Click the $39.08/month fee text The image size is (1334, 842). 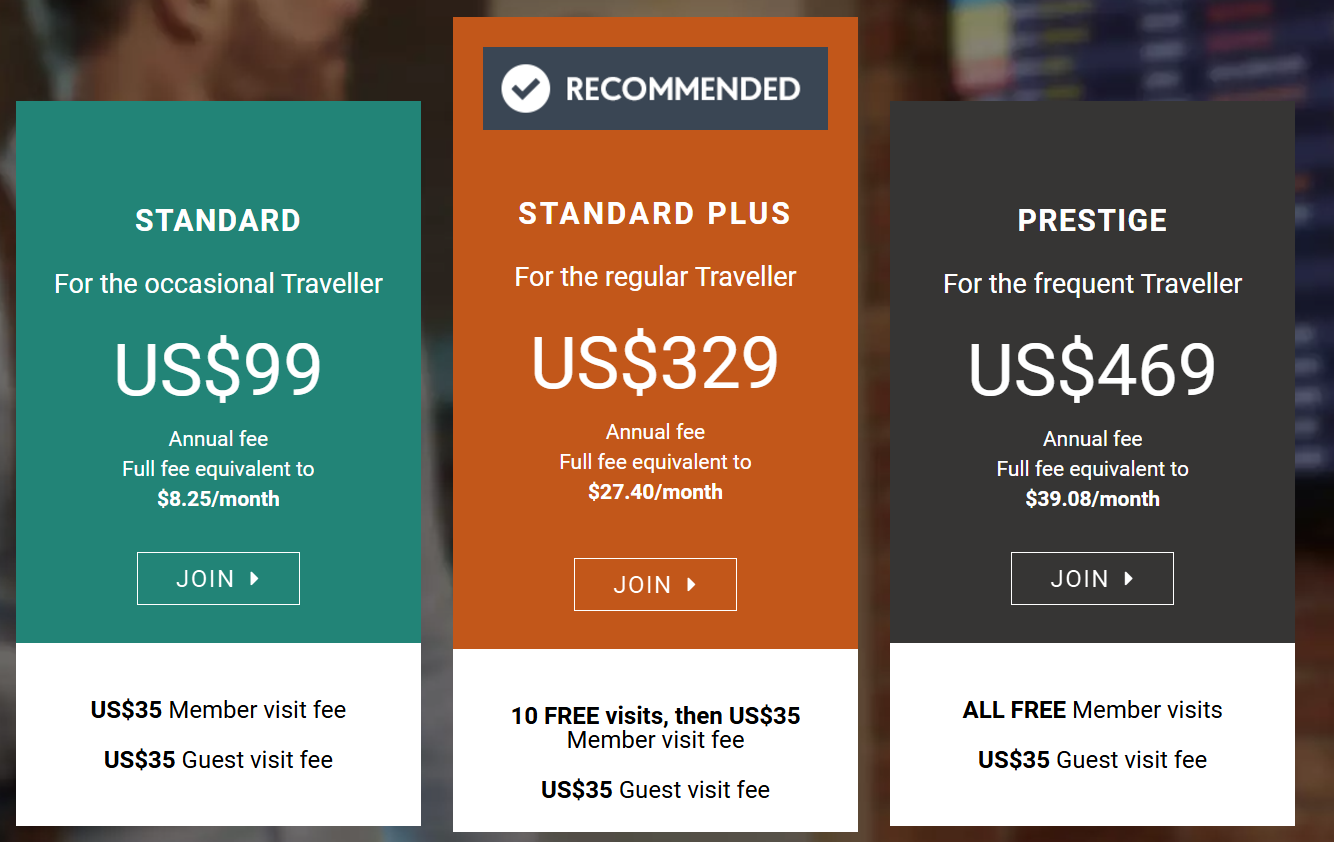click(x=1092, y=499)
